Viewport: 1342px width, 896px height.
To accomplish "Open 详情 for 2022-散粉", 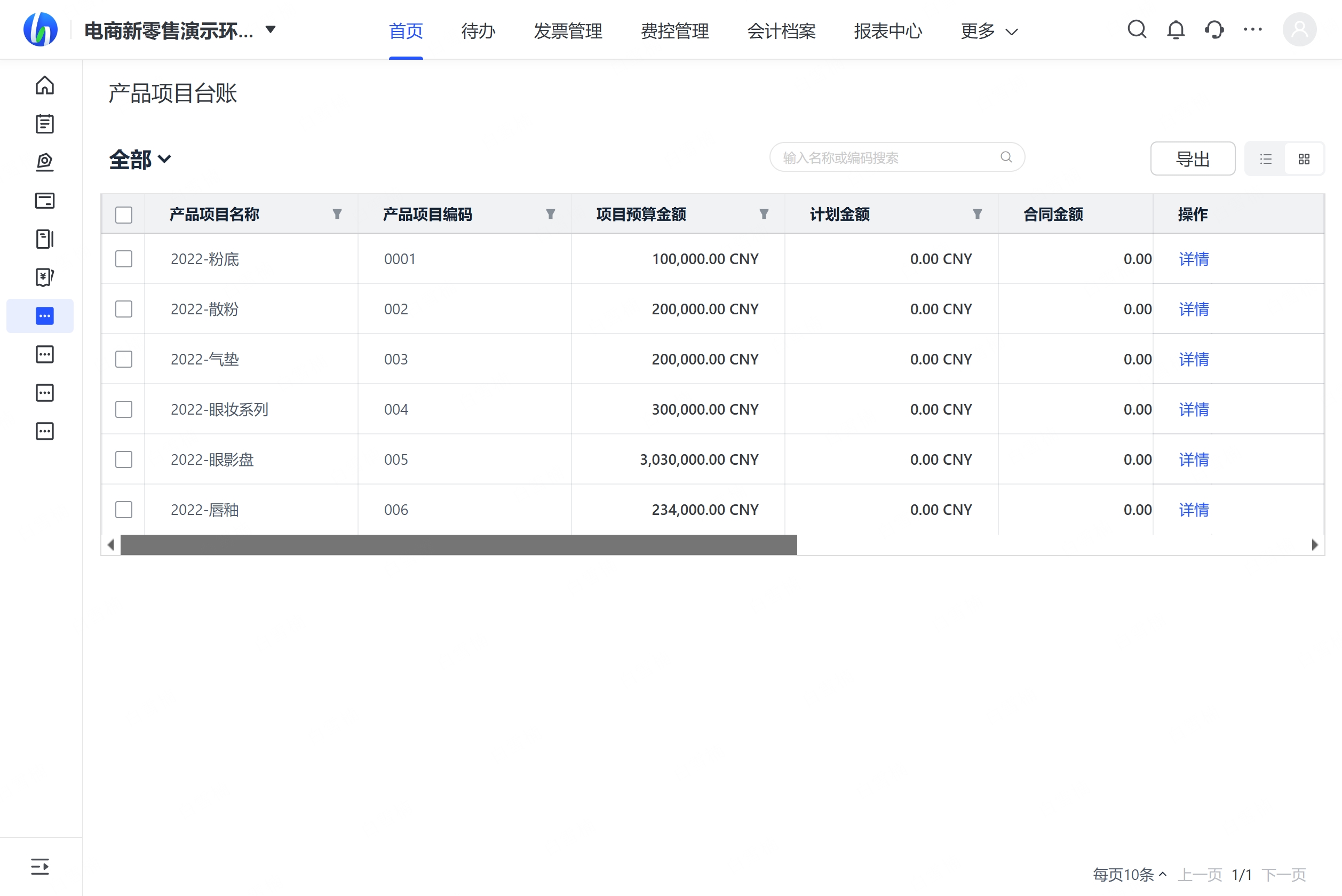I will pyautogui.click(x=1194, y=309).
